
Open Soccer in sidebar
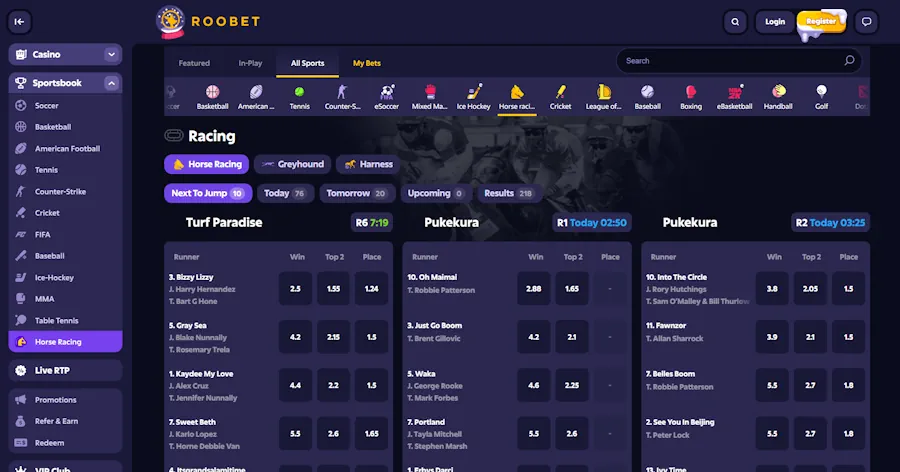(65, 106)
